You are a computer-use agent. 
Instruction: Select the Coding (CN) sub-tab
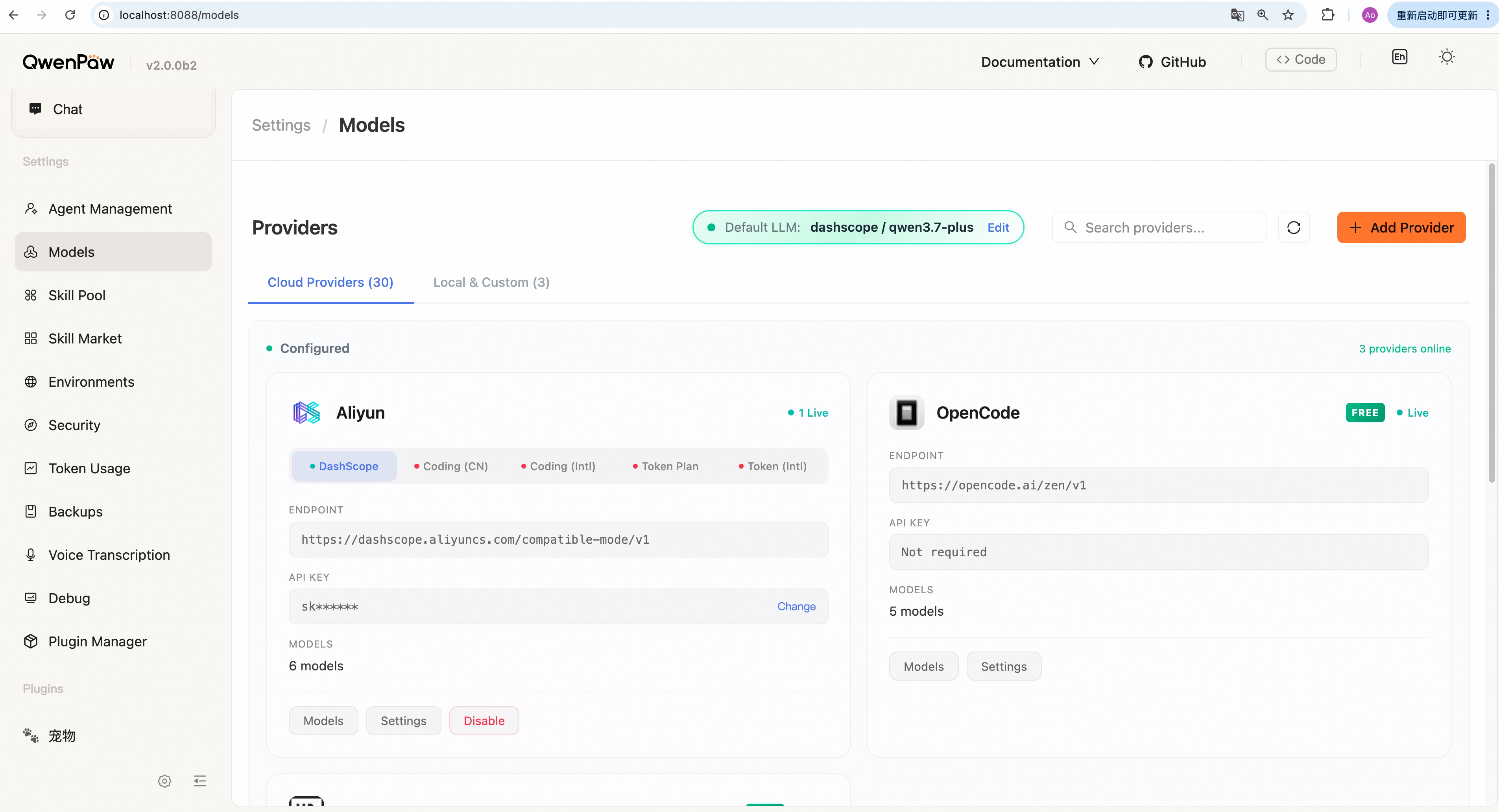451,467
